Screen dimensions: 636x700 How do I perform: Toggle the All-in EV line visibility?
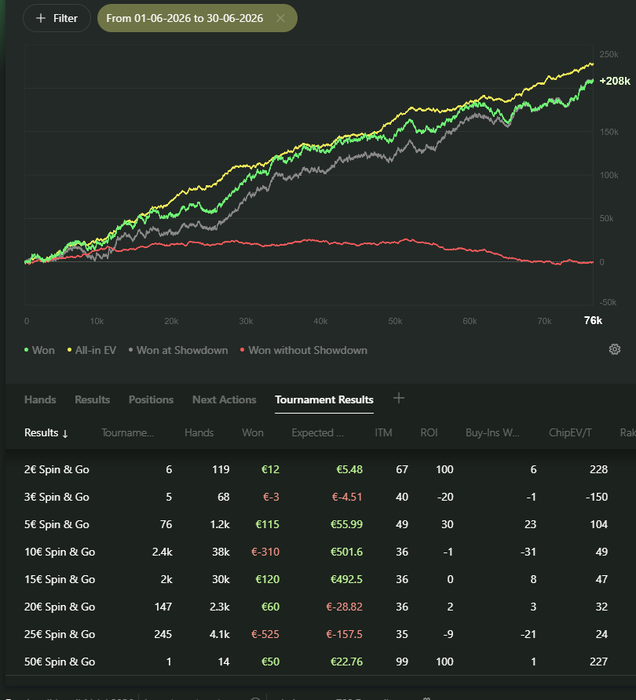91,350
